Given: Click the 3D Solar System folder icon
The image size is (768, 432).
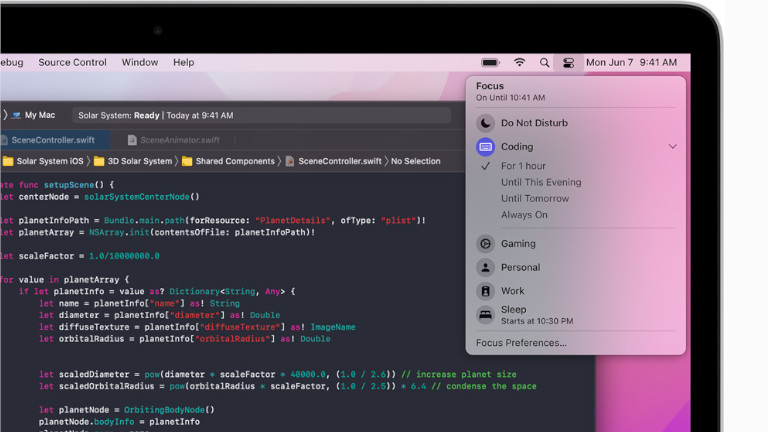Looking at the screenshot, I should coord(99,161).
